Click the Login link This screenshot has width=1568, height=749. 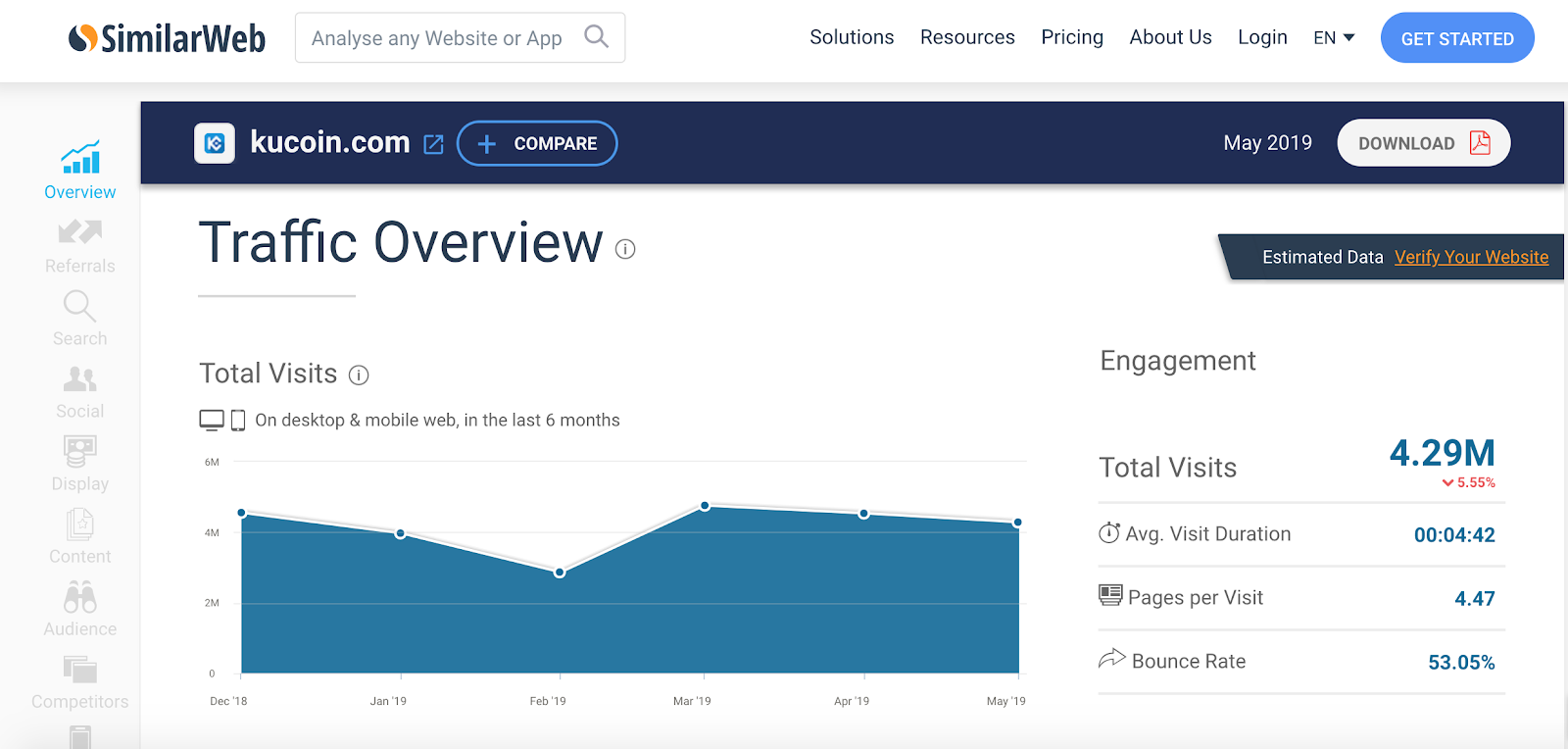click(1262, 37)
